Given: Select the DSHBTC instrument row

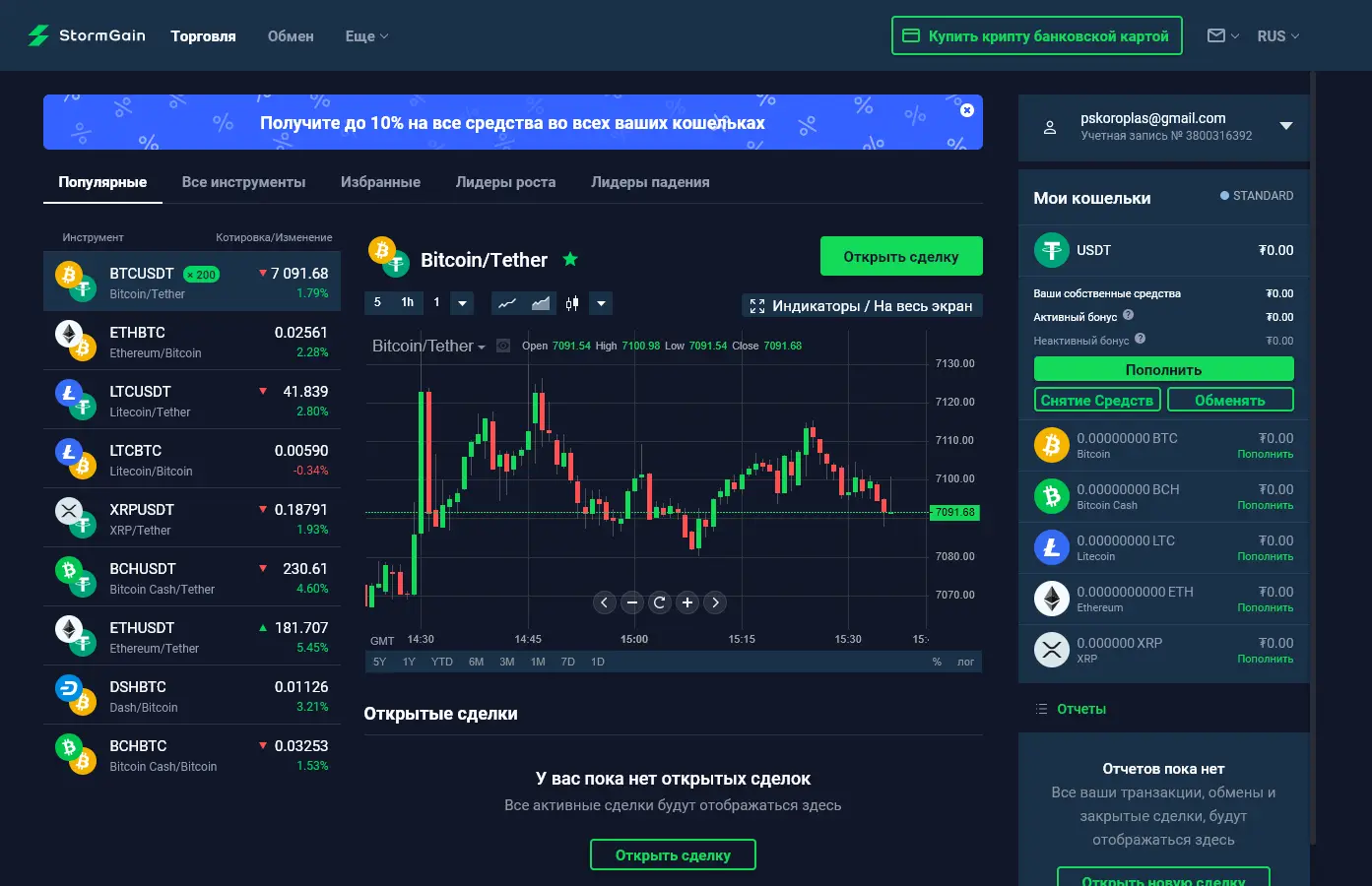Looking at the screenshot, I should 192,695.
